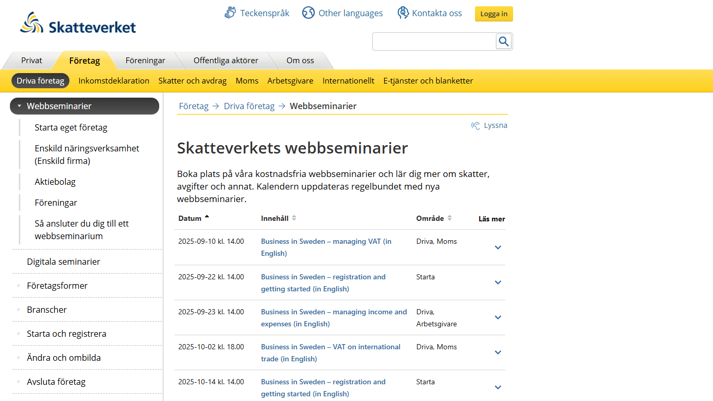This screenshot has width=713, height=401.
Task: Open Digitala seminarier in sidebar
Action: tap(63, 262)
